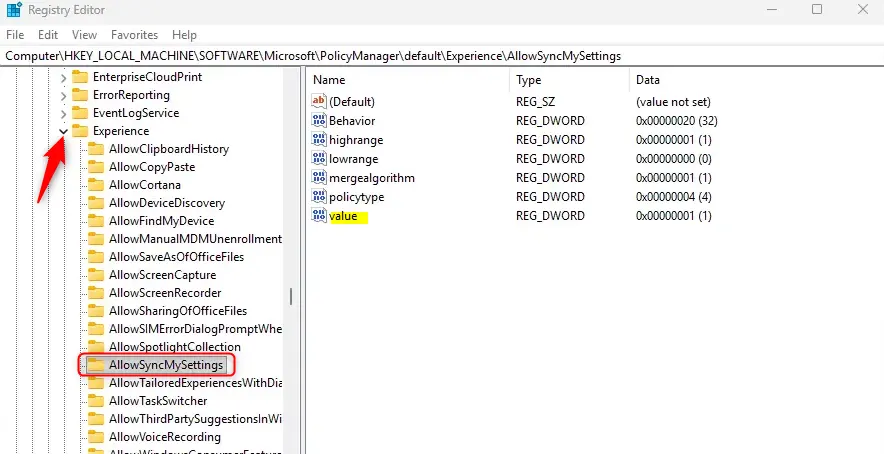Click the (value not set) data cell

(673, 102)
